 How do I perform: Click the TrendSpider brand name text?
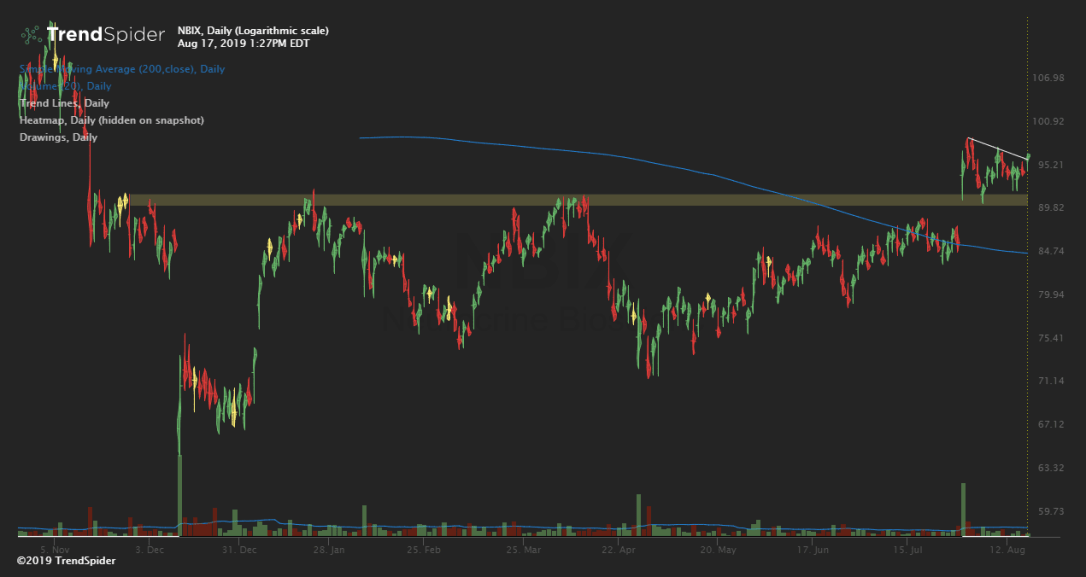pos(106,35)
